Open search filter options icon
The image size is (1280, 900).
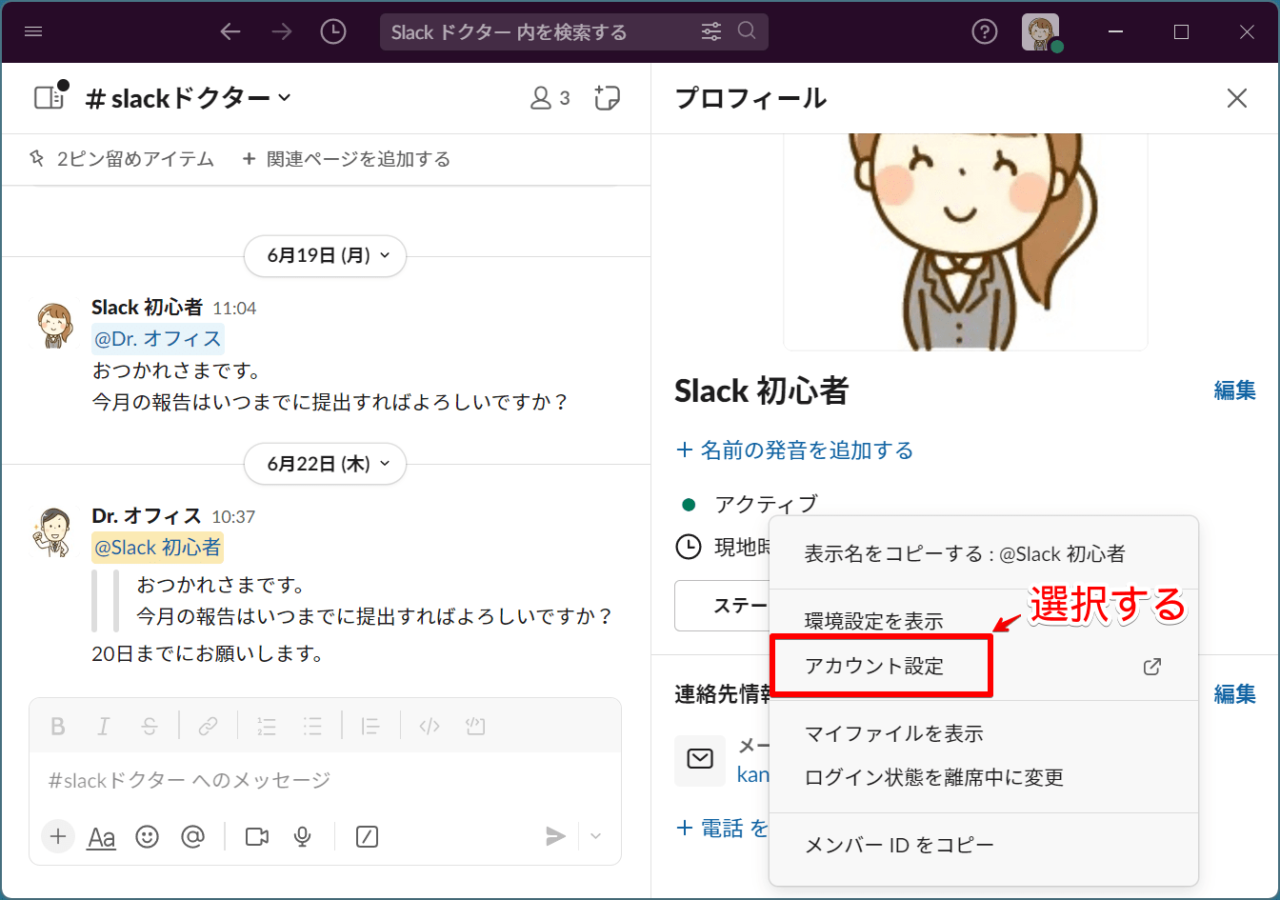[711, 32]
